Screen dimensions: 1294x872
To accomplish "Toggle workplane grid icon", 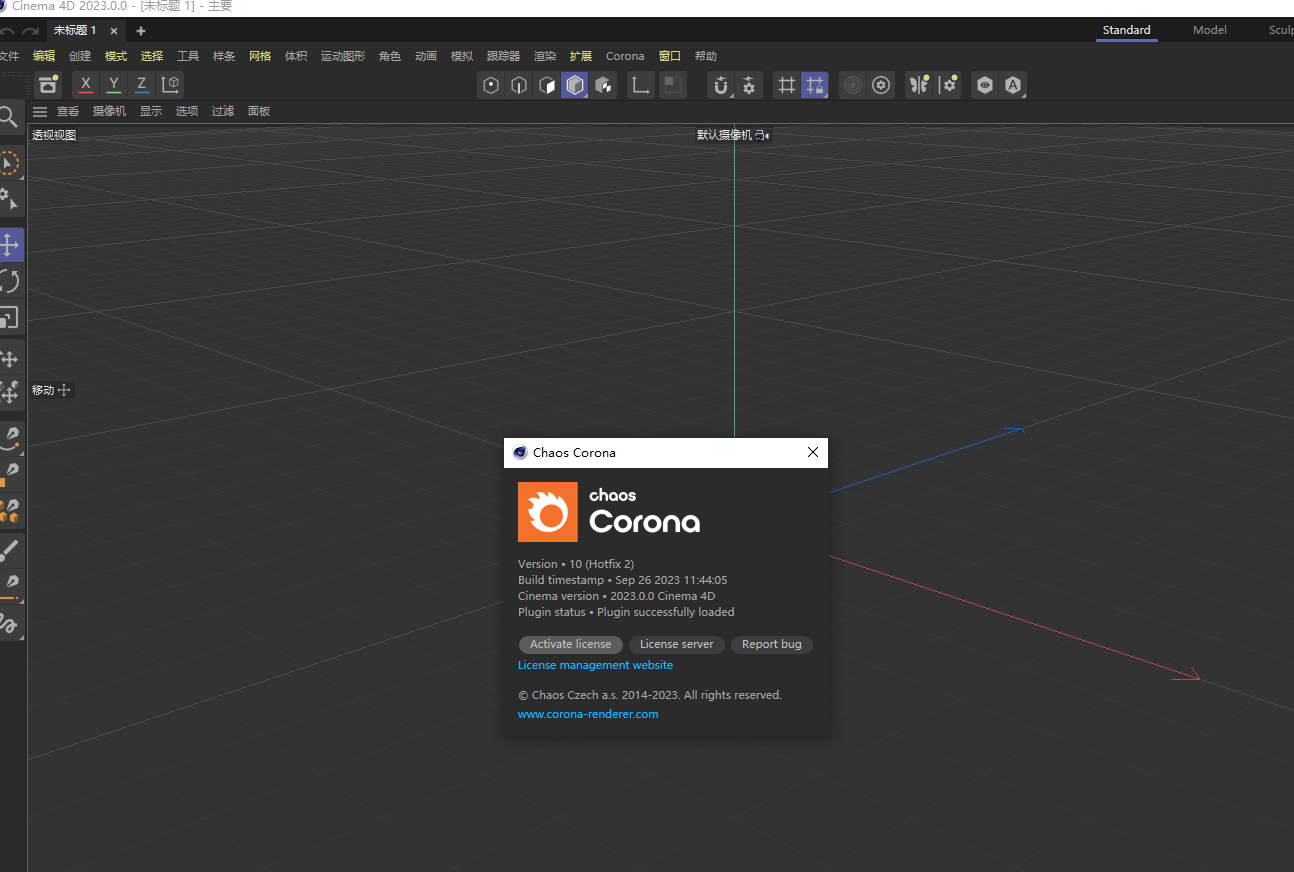I will pos(787,85).
